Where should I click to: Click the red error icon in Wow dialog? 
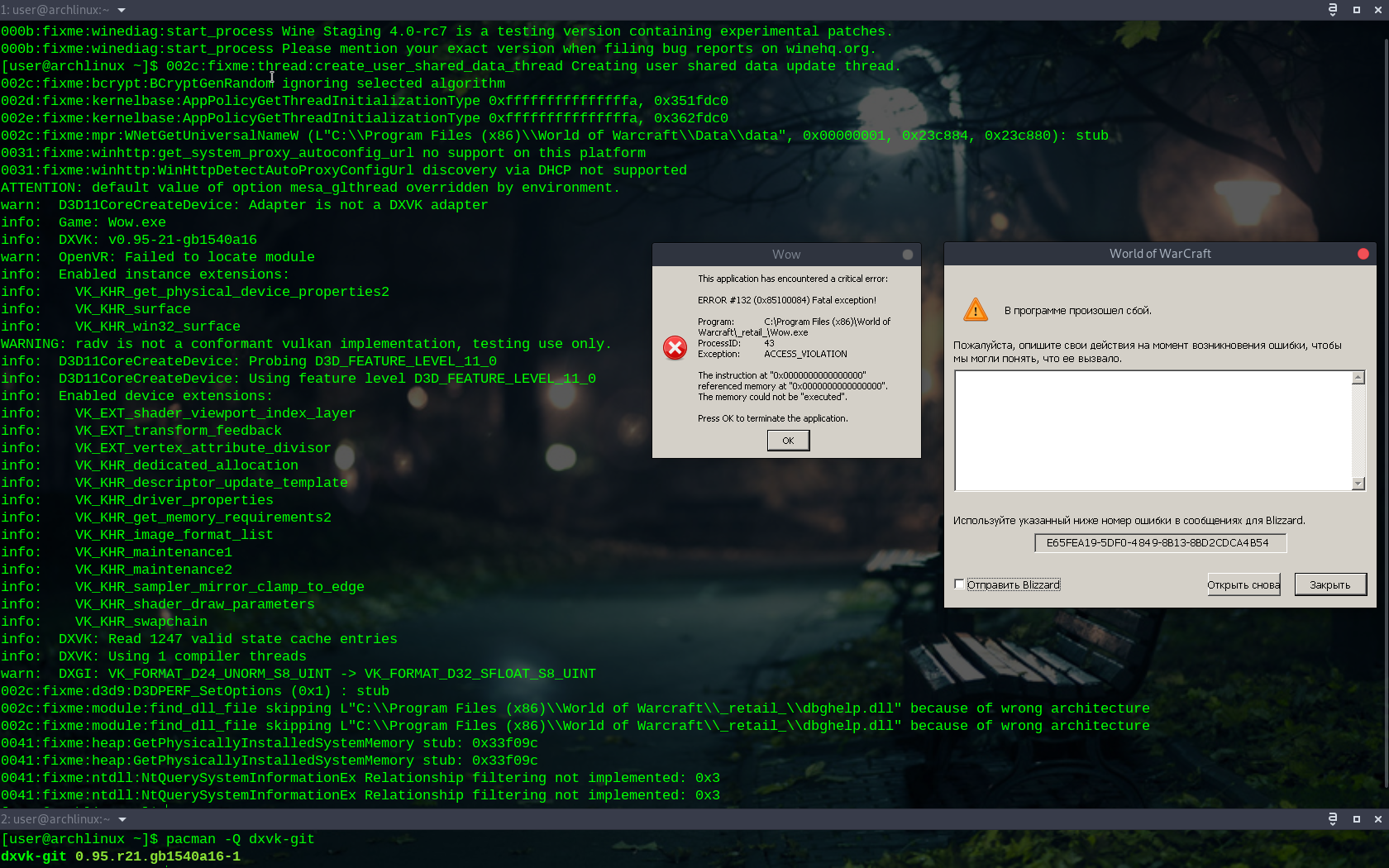[x=675, y=348]
